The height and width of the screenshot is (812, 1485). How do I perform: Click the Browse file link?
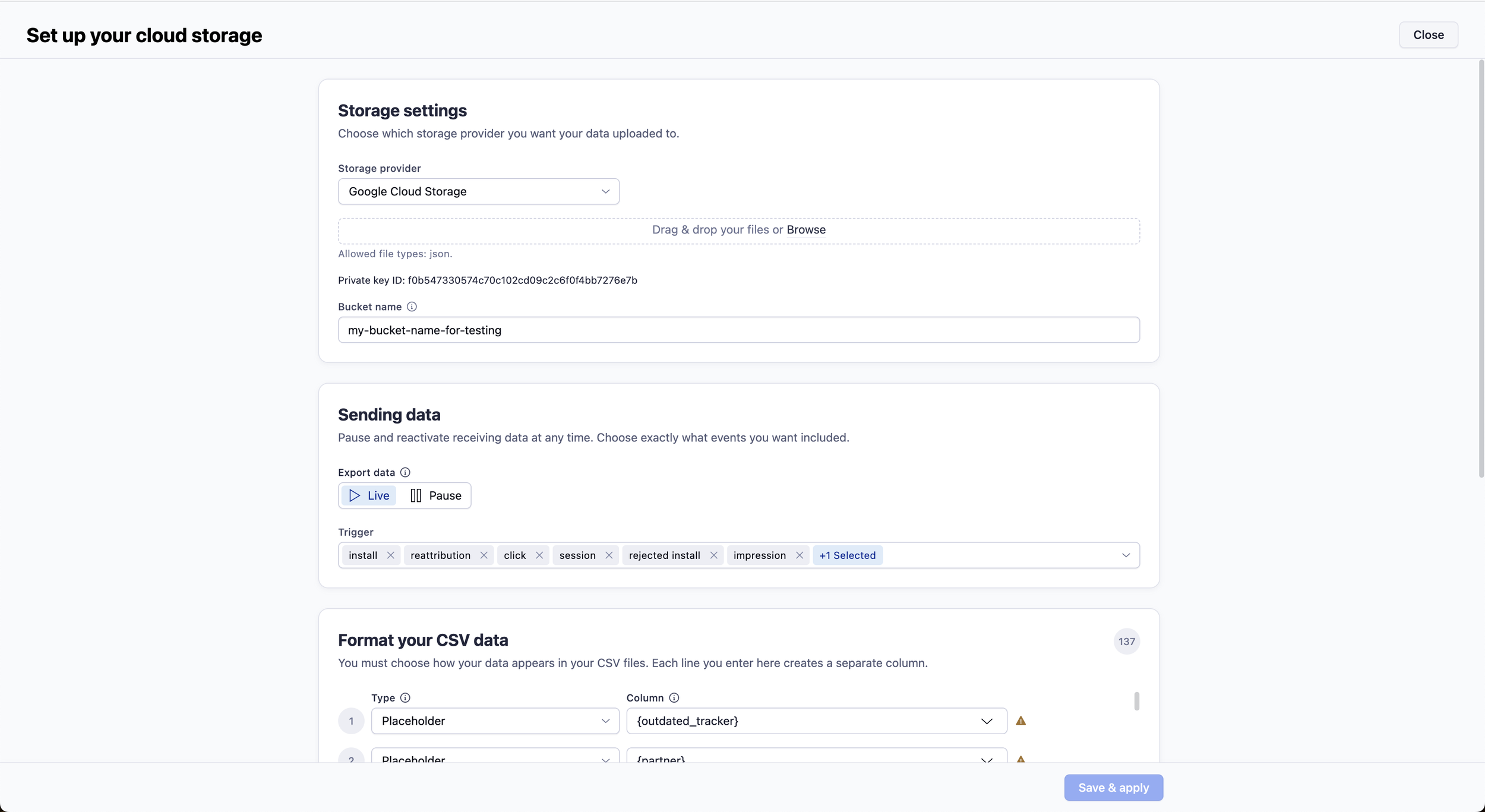[x=805, y=229]
